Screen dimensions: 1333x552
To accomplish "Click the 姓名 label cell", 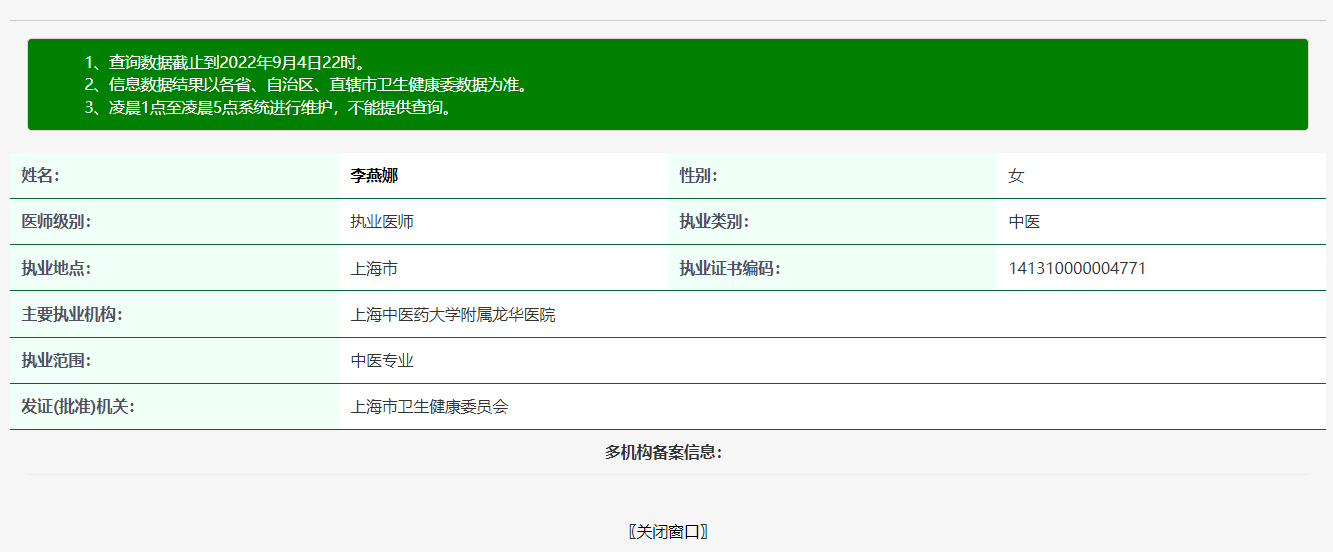I will 175,176.
